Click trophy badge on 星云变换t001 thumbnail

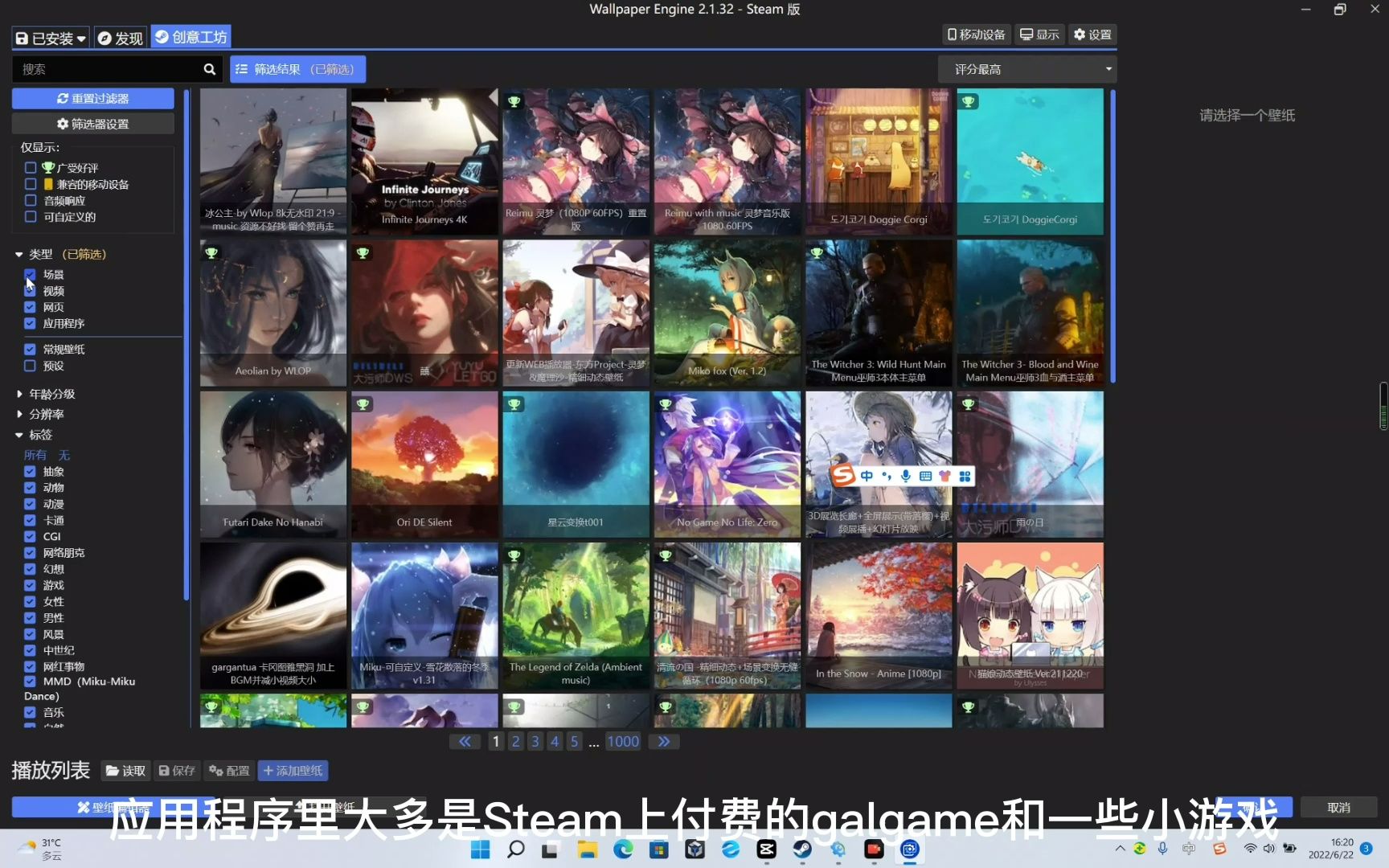[514, 404]
